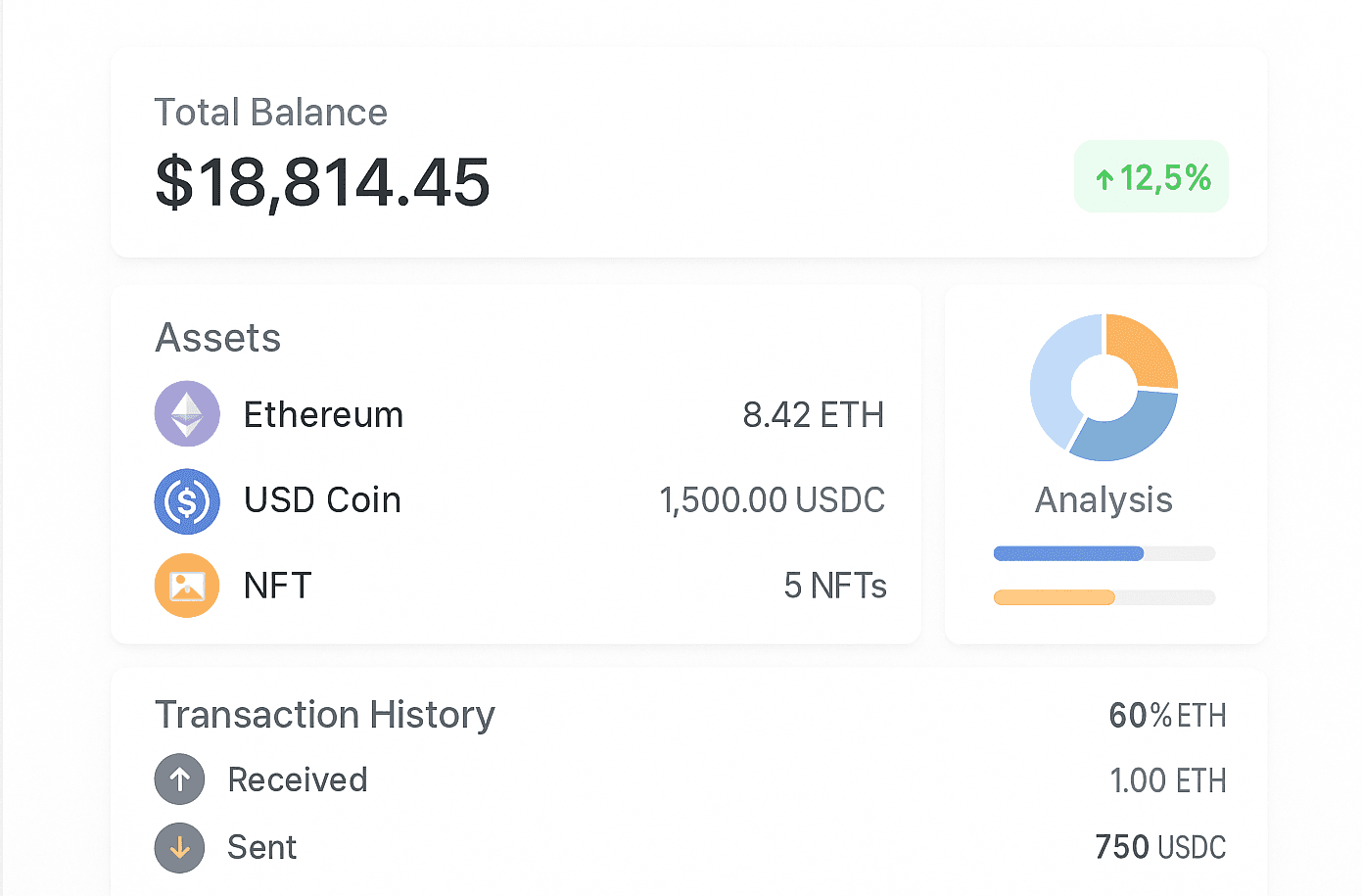
Task: Expand the Analysis panel
Action: pyautogui.click(x=1103, y=500)
